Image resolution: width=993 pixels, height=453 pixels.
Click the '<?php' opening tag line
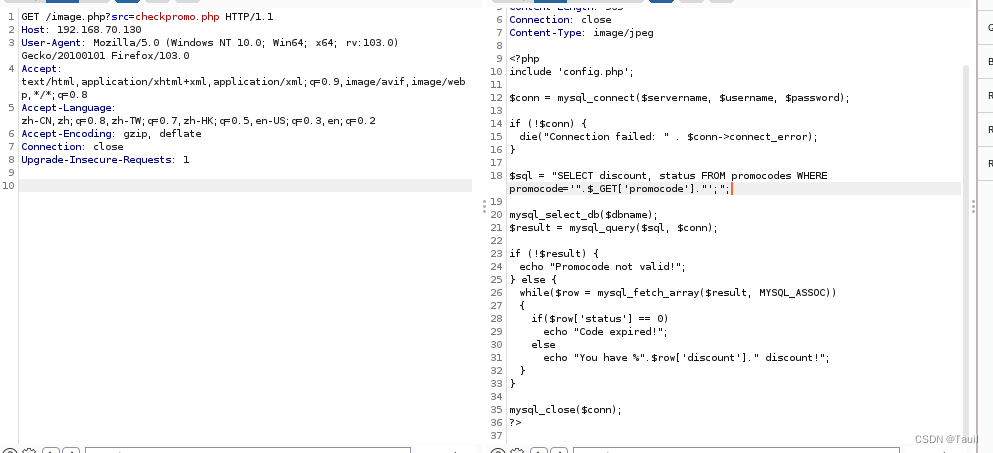524,58
